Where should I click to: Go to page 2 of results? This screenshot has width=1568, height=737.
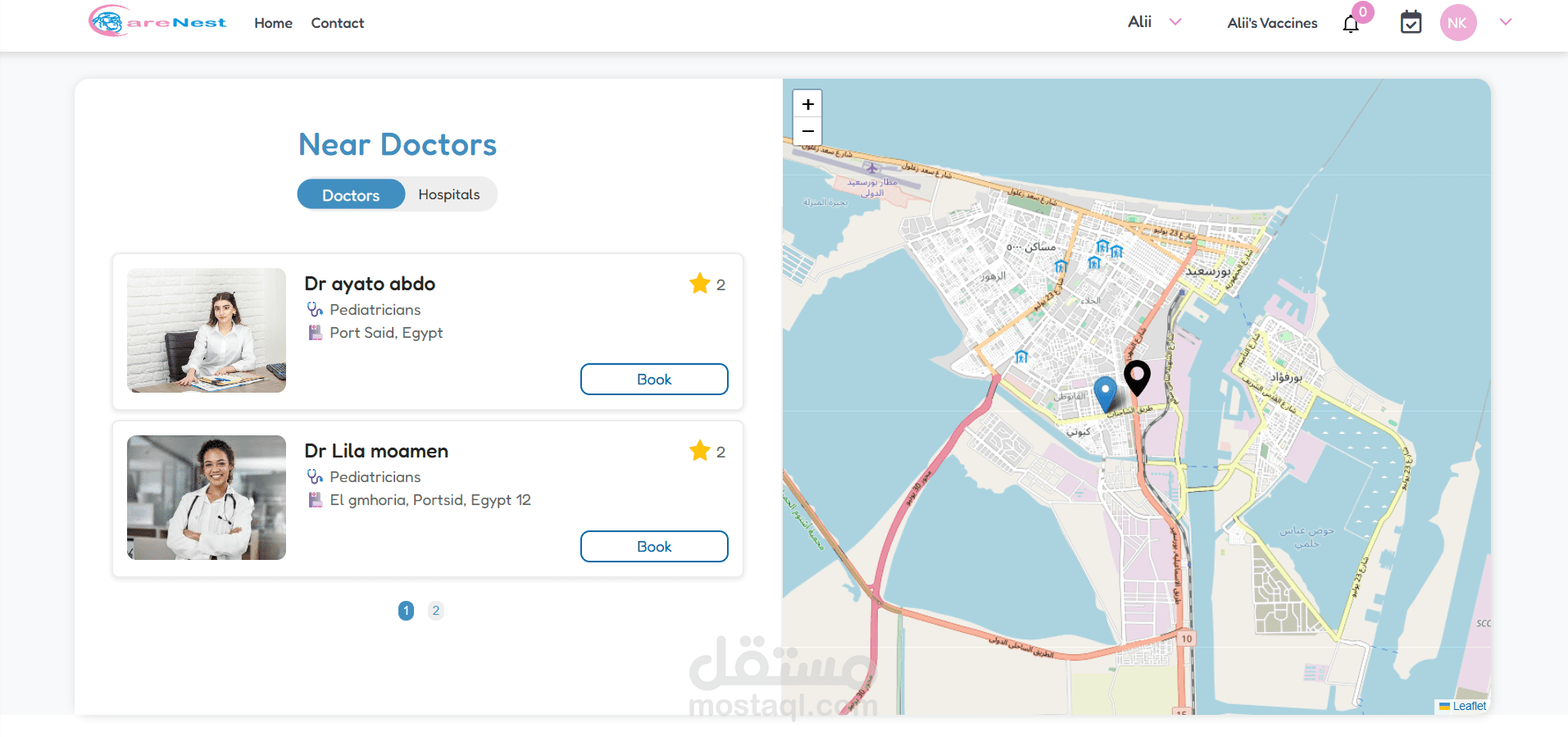click(436, 611)
